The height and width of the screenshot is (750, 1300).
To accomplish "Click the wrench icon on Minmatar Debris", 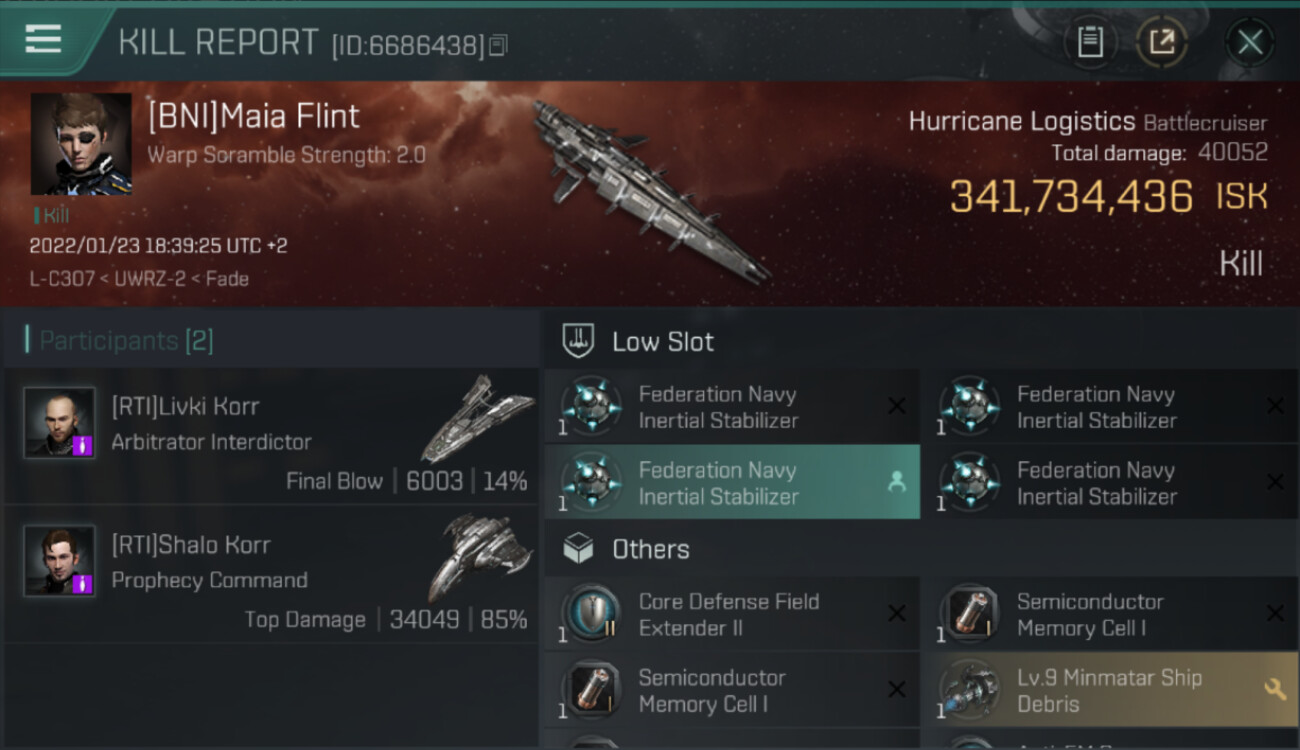I will (x=1274, y=689).
